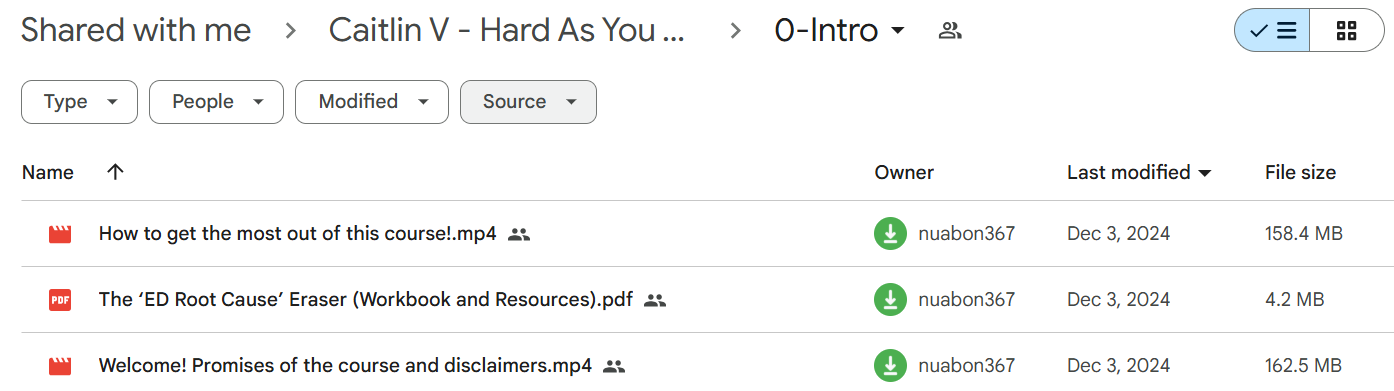The width and height of the screenshot is (1394, 391).
Task: Open Welcome! Promises of the course and disclaimers.mp4
Action: tap(345, 365)
